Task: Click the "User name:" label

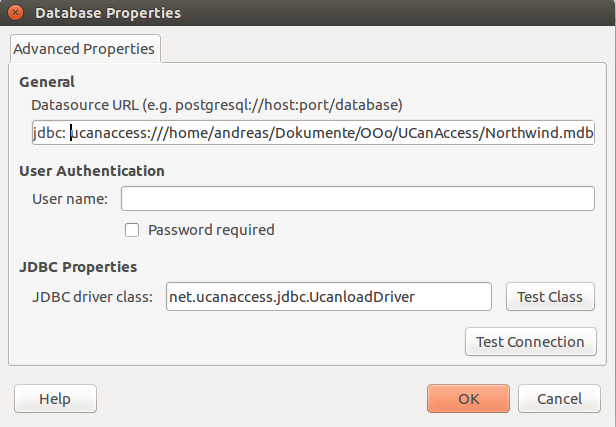Action: pos(70,199)
